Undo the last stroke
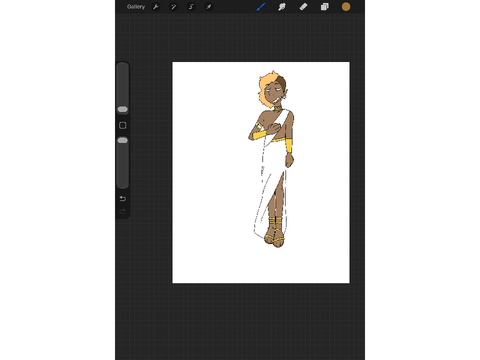 point(122,199)
